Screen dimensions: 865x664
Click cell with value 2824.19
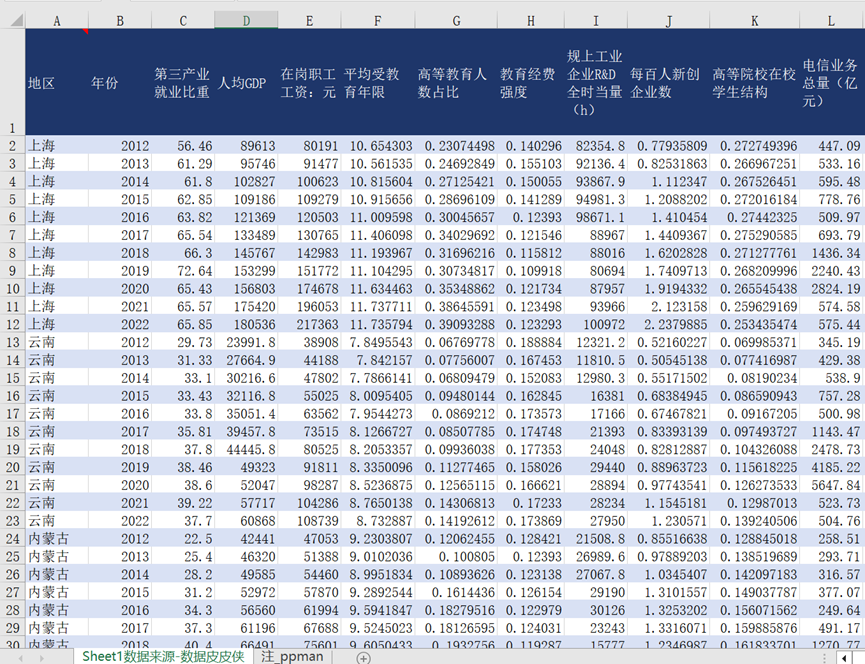(831, 288)
